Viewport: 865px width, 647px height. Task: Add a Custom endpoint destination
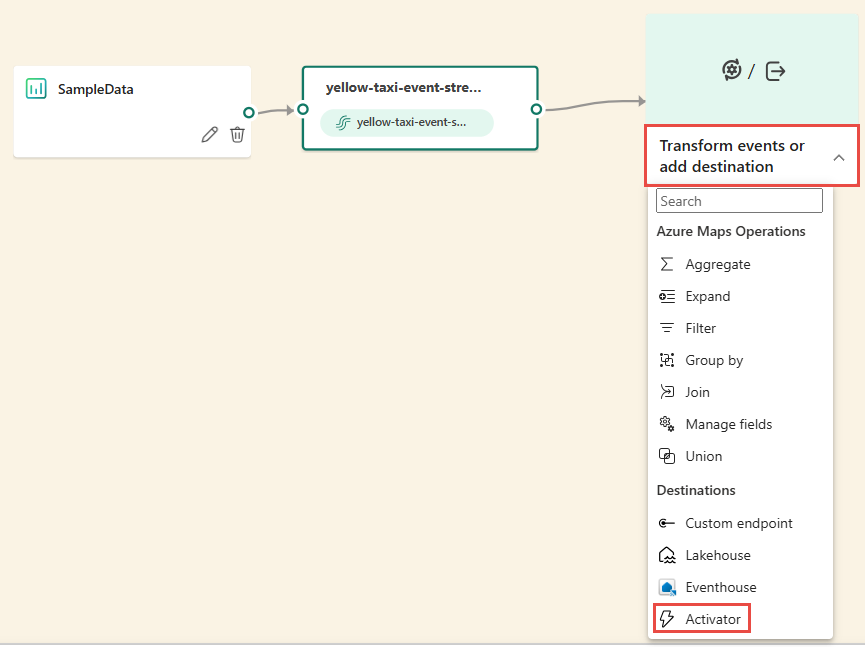point(738,523)
